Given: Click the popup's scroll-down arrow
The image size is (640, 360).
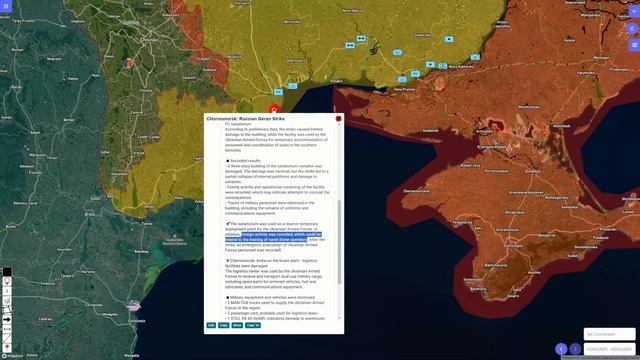Looking at the screenshot, I should [339, 318].
